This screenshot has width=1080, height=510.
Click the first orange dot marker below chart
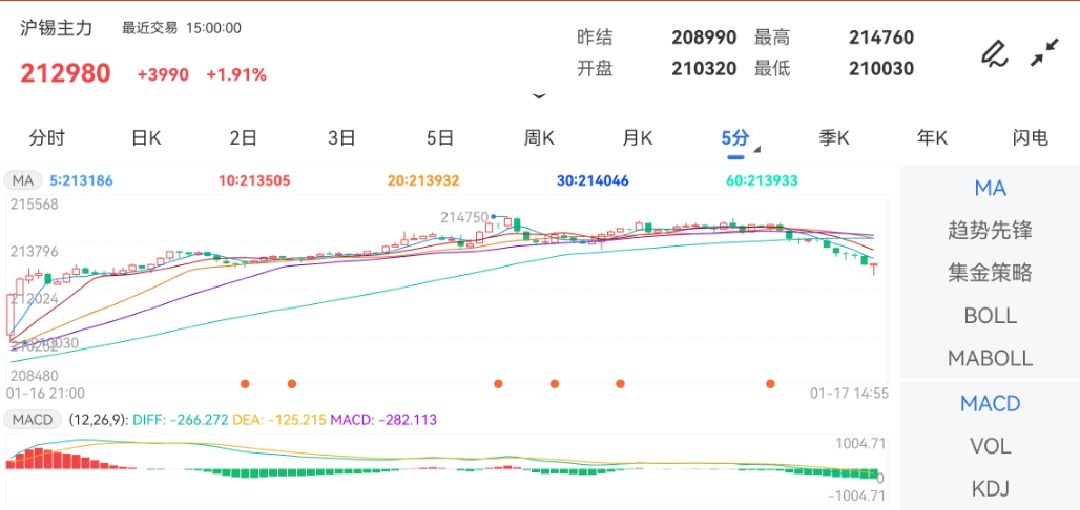coord(245,384)
